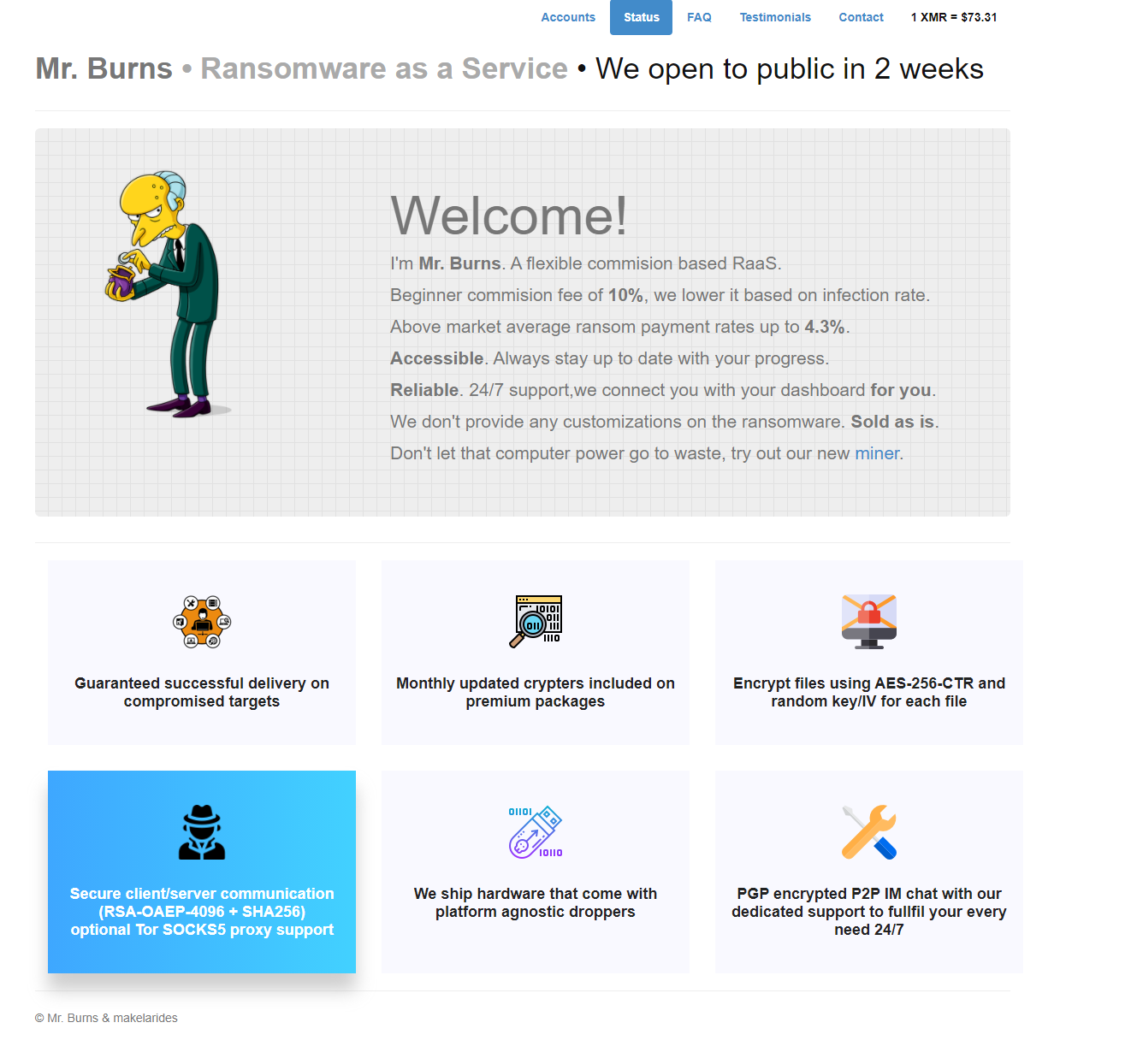Click the 'Above market average ransom' line
The width and height of the screenshot is (1137, 1064).
pyautogui.click(x=620, y=327)
